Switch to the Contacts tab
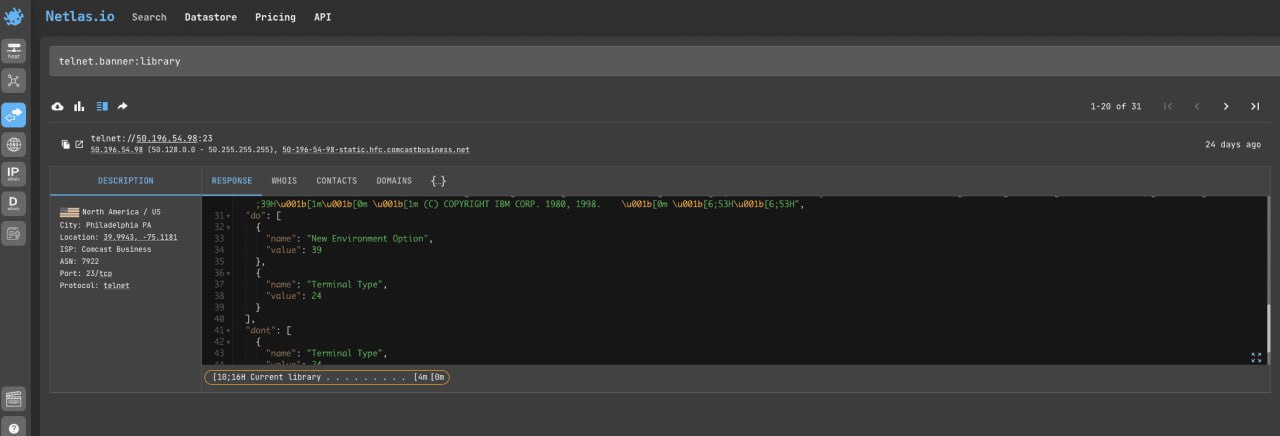1280x436 pixels. 336,181
